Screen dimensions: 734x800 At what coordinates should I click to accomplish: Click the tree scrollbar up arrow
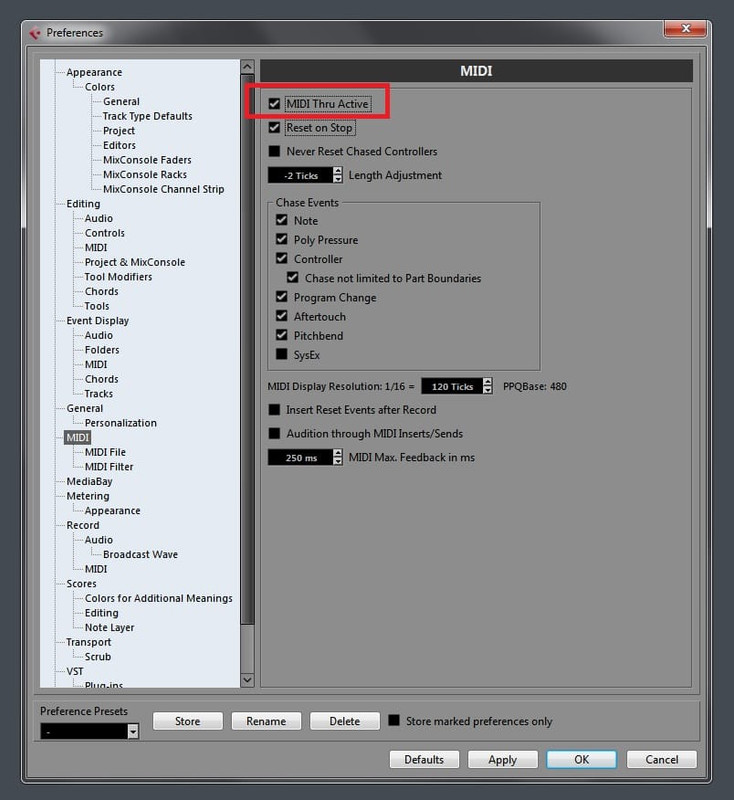(x=247, y=67)
